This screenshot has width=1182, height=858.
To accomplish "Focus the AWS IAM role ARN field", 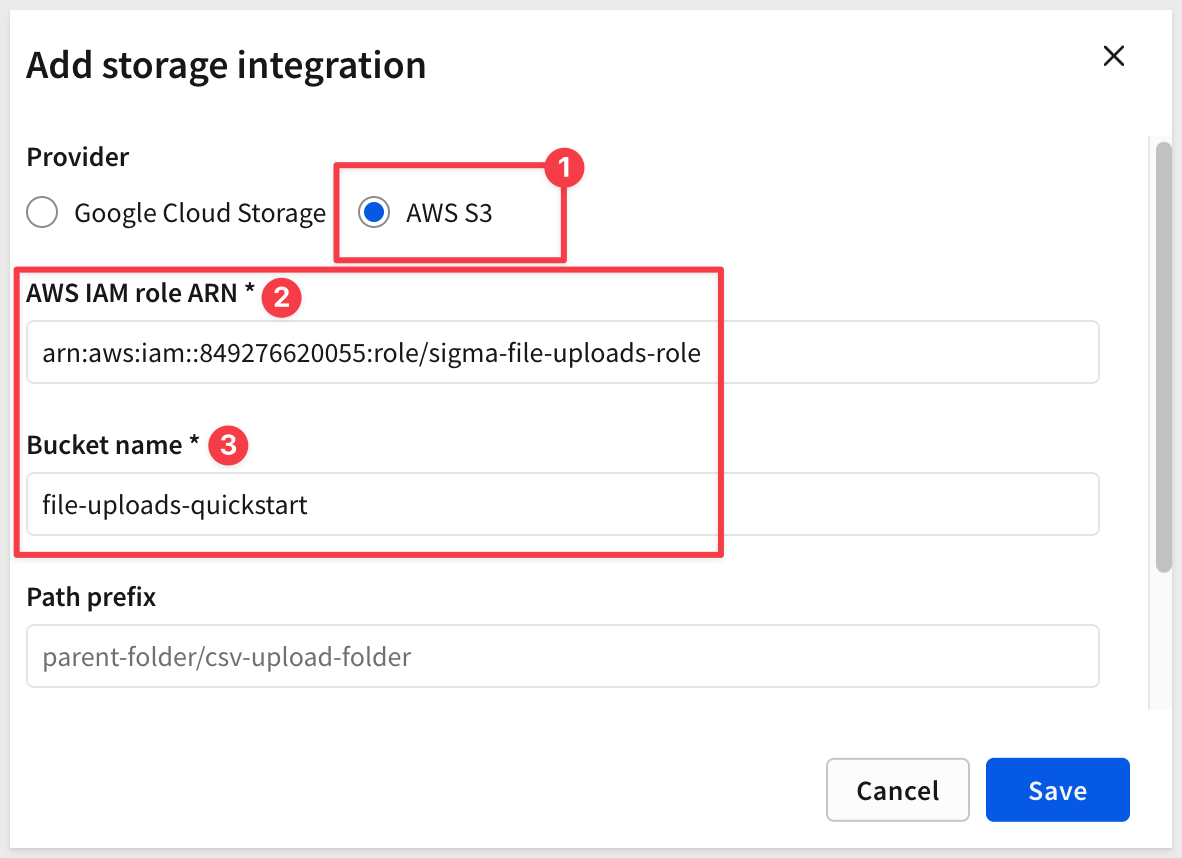I will tap(562, 352).
